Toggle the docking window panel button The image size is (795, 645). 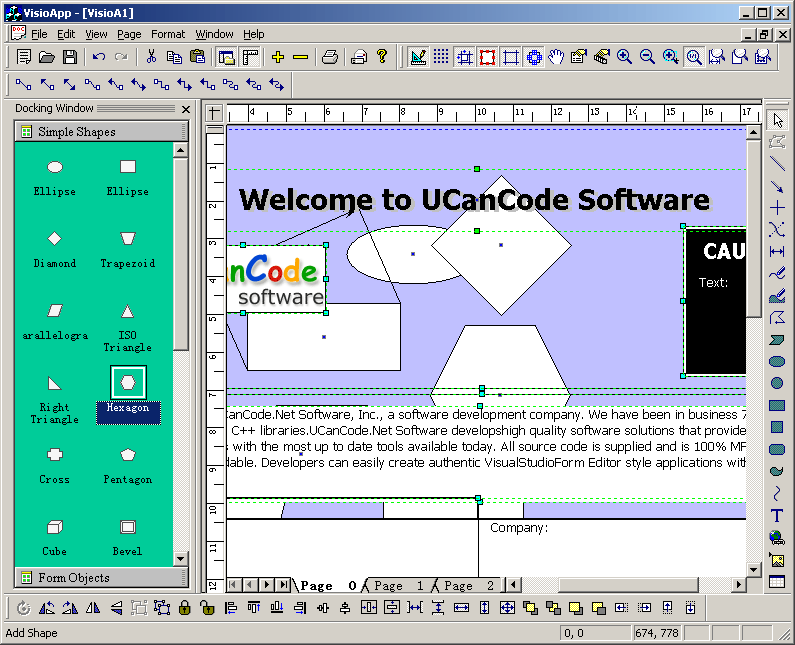pos(227,57)
